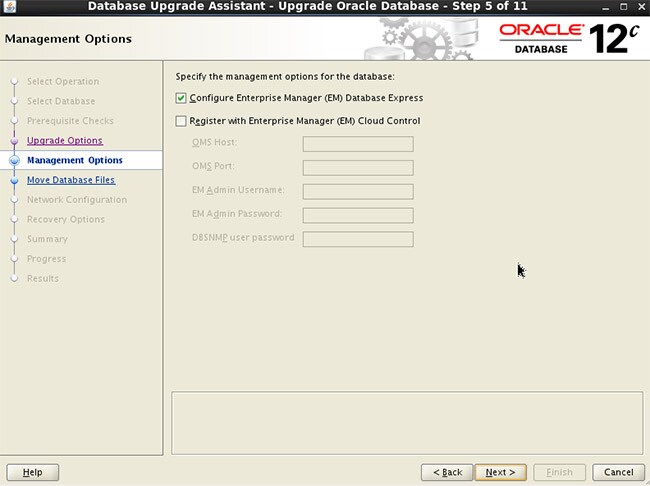Cancel the upgrade wizard
Viewport: 650px width, 486px height.
(x=618, y=472)
